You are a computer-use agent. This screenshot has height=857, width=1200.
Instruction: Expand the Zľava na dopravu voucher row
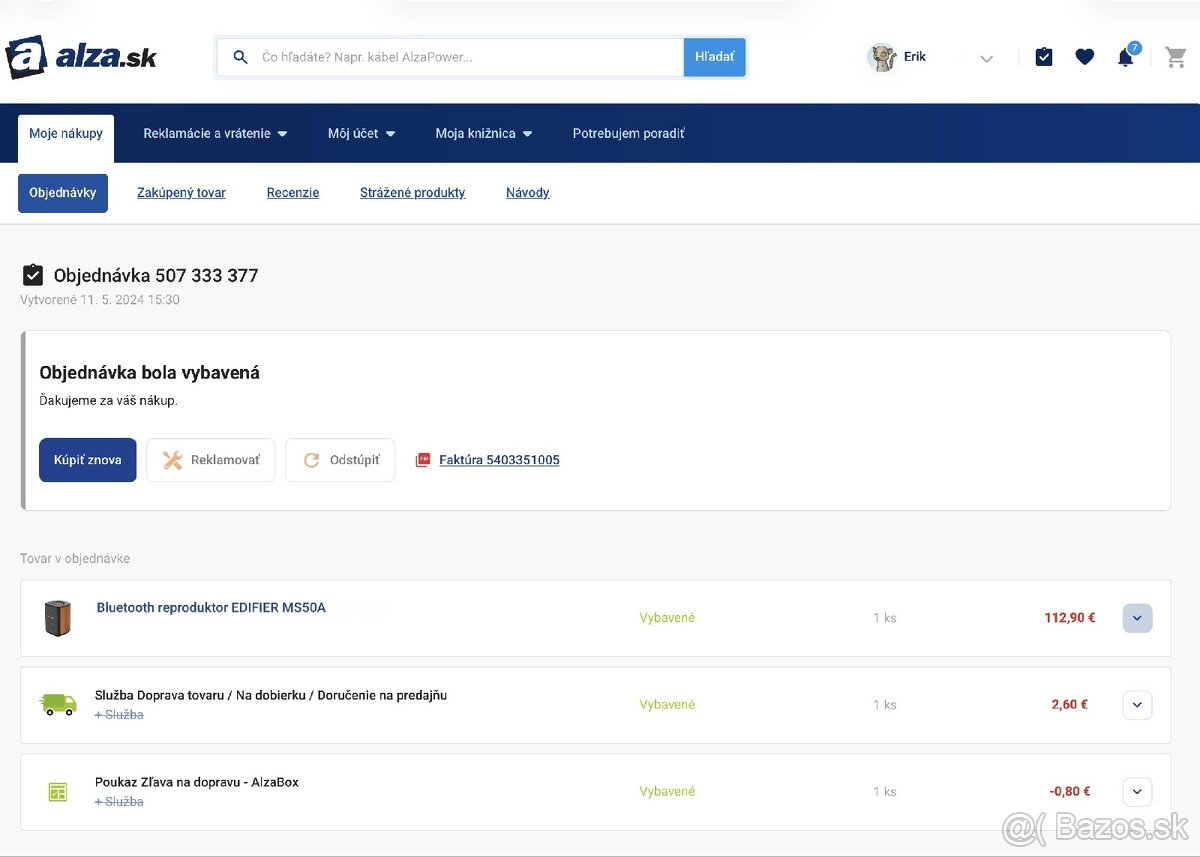tap(1137, 792)
